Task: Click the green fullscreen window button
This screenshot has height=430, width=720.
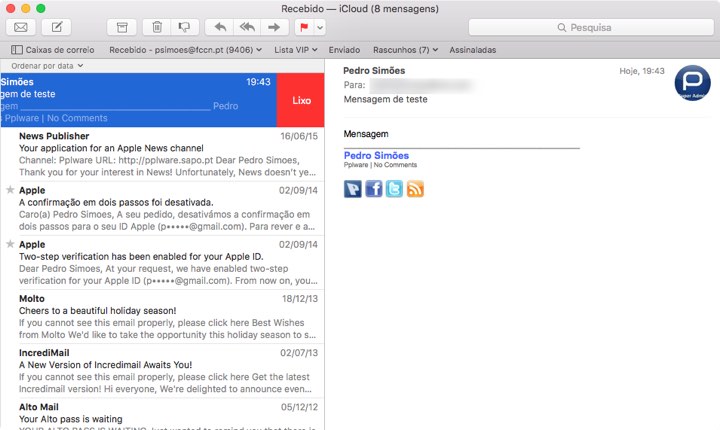Action: click(41, 8)
